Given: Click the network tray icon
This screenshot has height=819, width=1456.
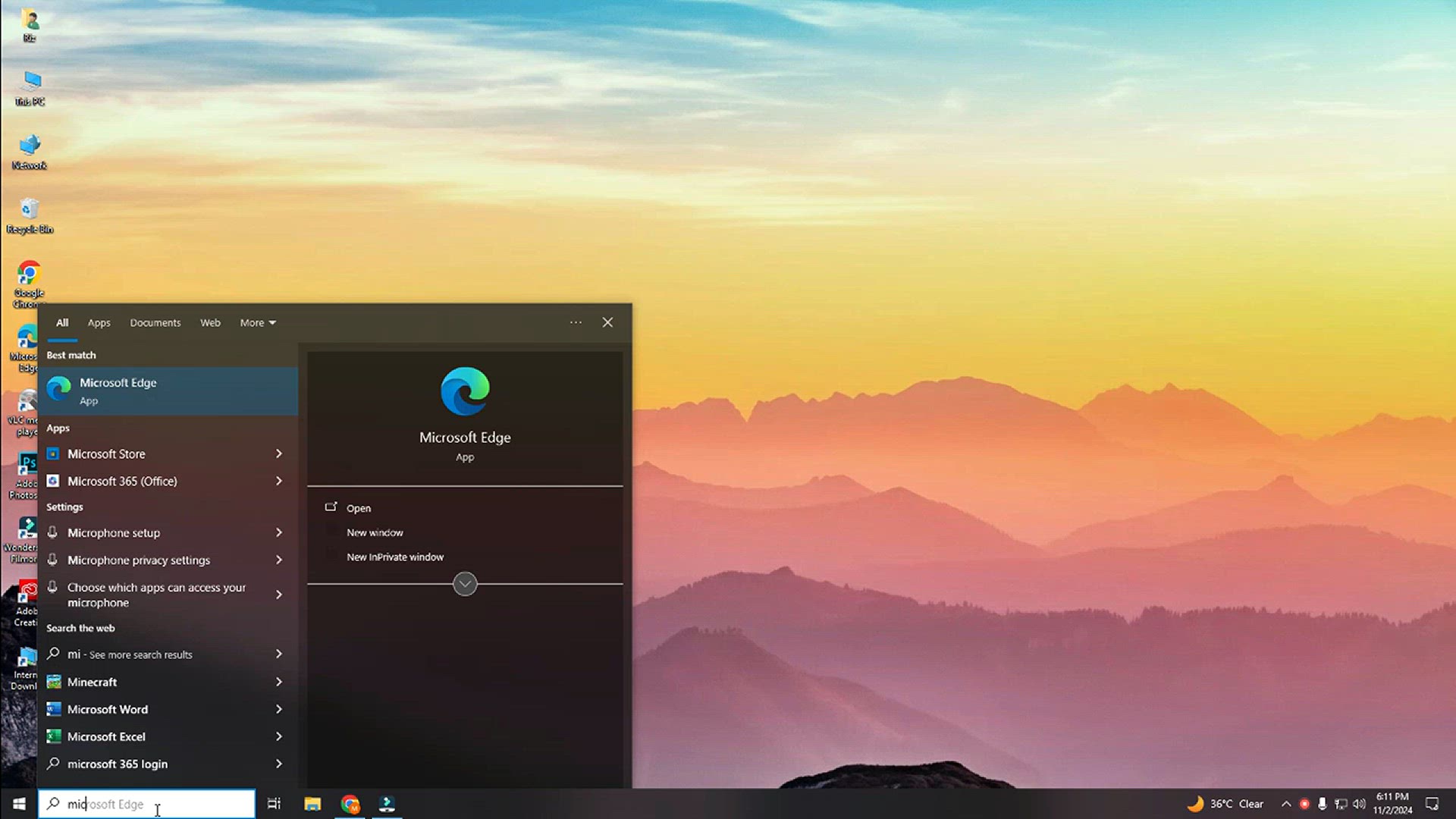Looking at the screenshot, I should click(1341, 804).
